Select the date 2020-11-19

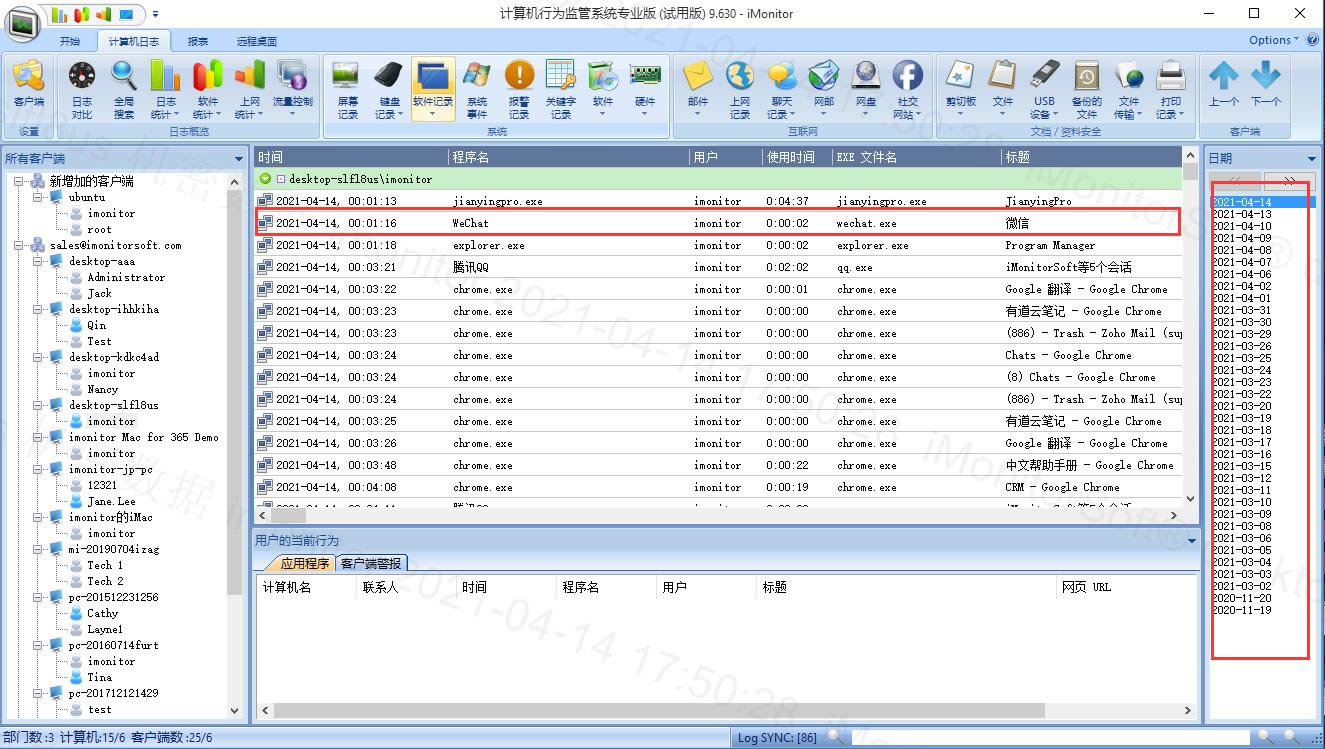tap(1242, 610)
